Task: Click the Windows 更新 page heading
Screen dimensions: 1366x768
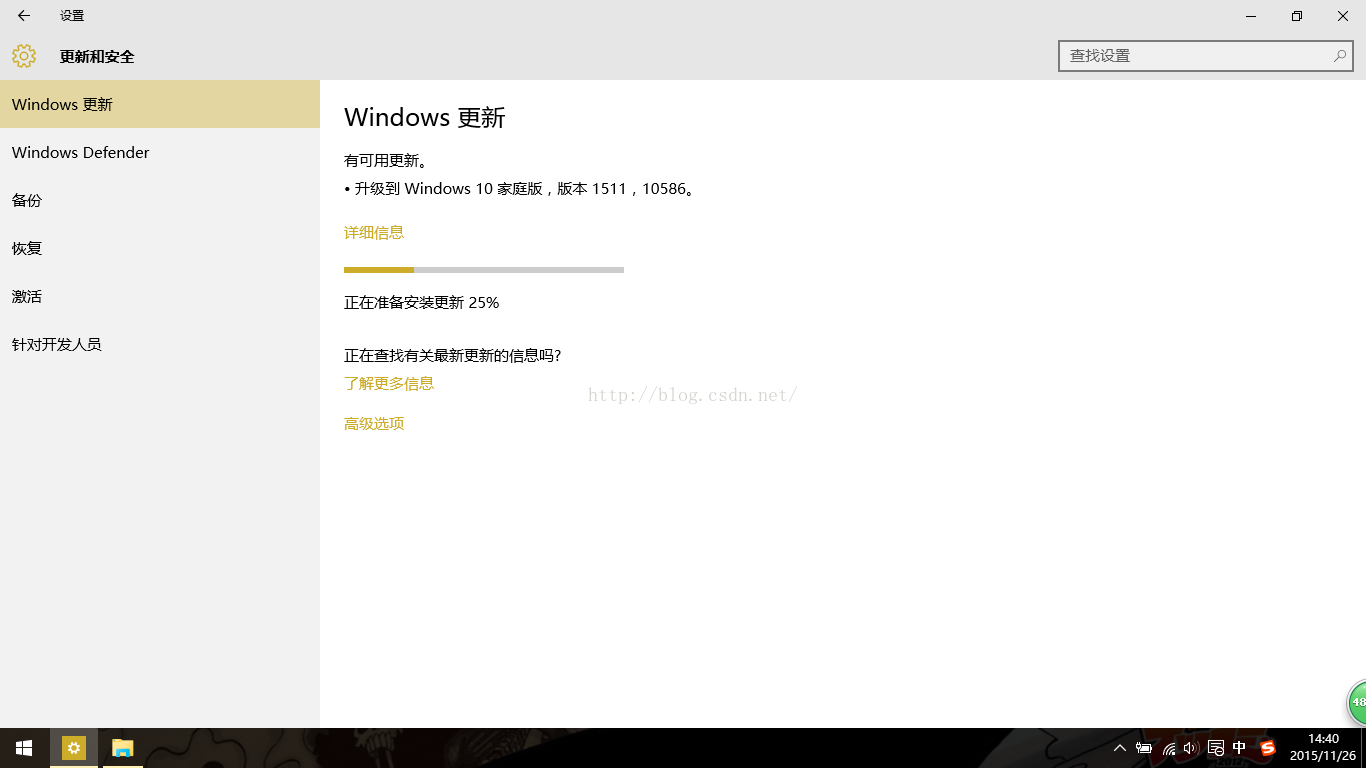Action: (425, 117)
